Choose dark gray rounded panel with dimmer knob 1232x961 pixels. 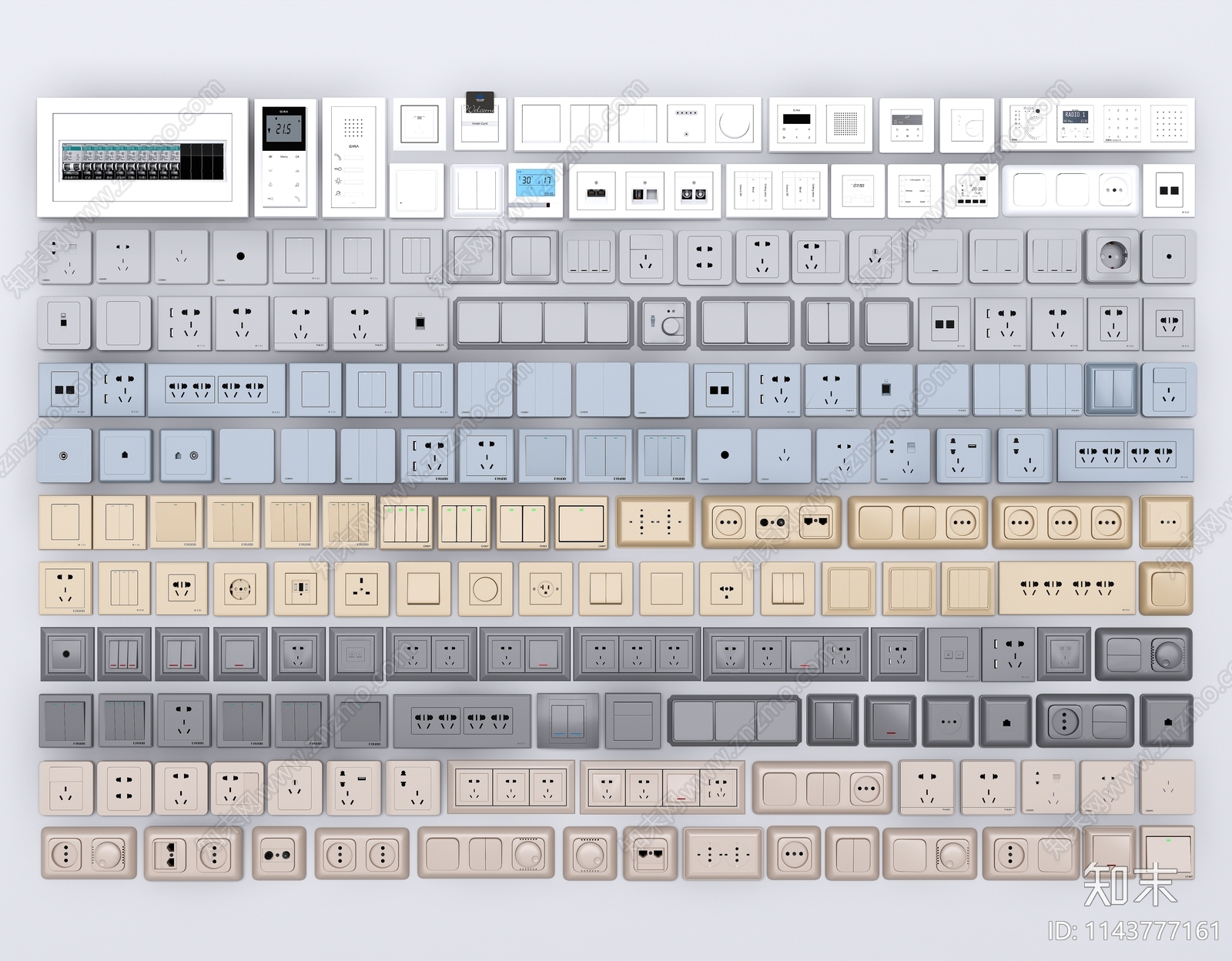1143,655
